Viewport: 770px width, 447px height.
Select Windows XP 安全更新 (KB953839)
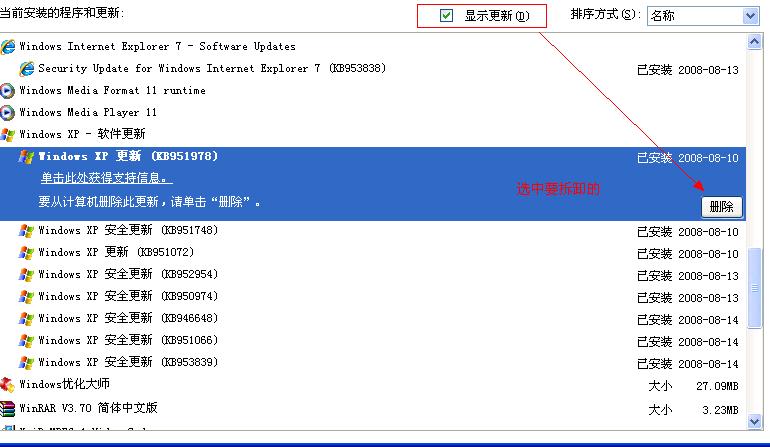pyautogui.click(x=128, y=362)
